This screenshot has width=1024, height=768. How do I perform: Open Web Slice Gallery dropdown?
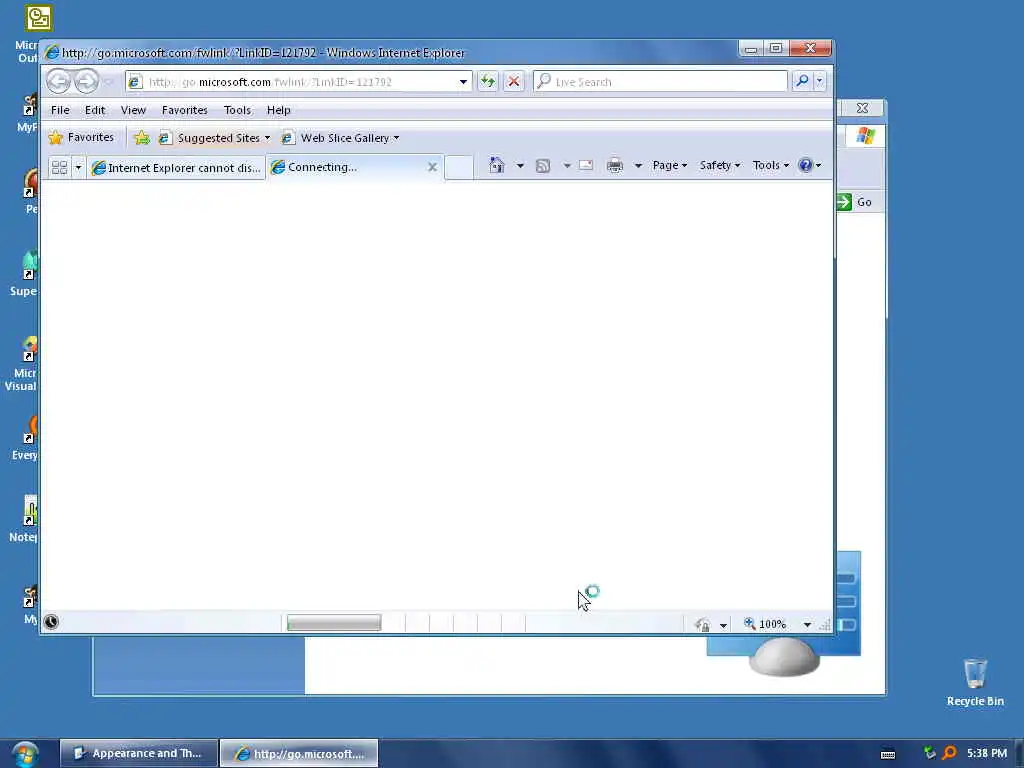pyautogui.click(x=340, y=138)
